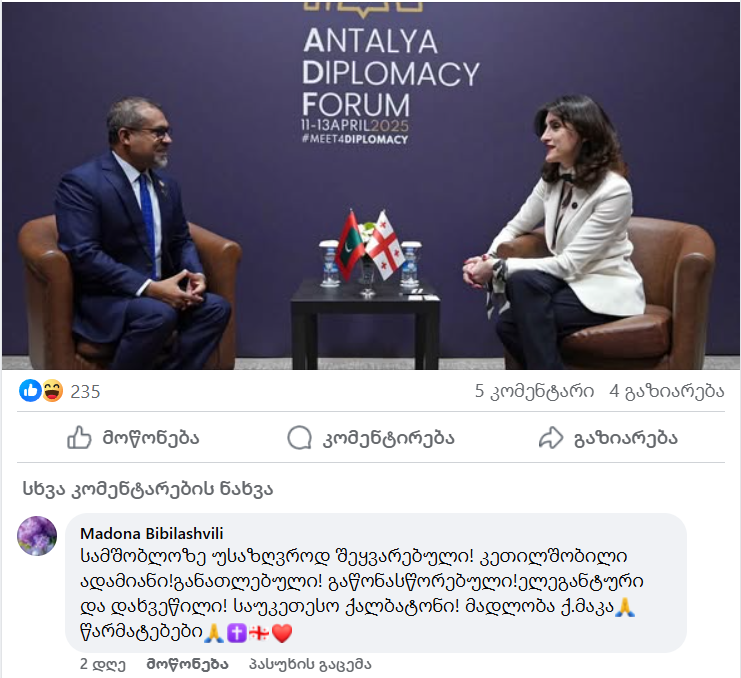Open the 4 გაზიარება shares list
The height and width of the screenshot is (678, 741).
[x=667, y=391]
